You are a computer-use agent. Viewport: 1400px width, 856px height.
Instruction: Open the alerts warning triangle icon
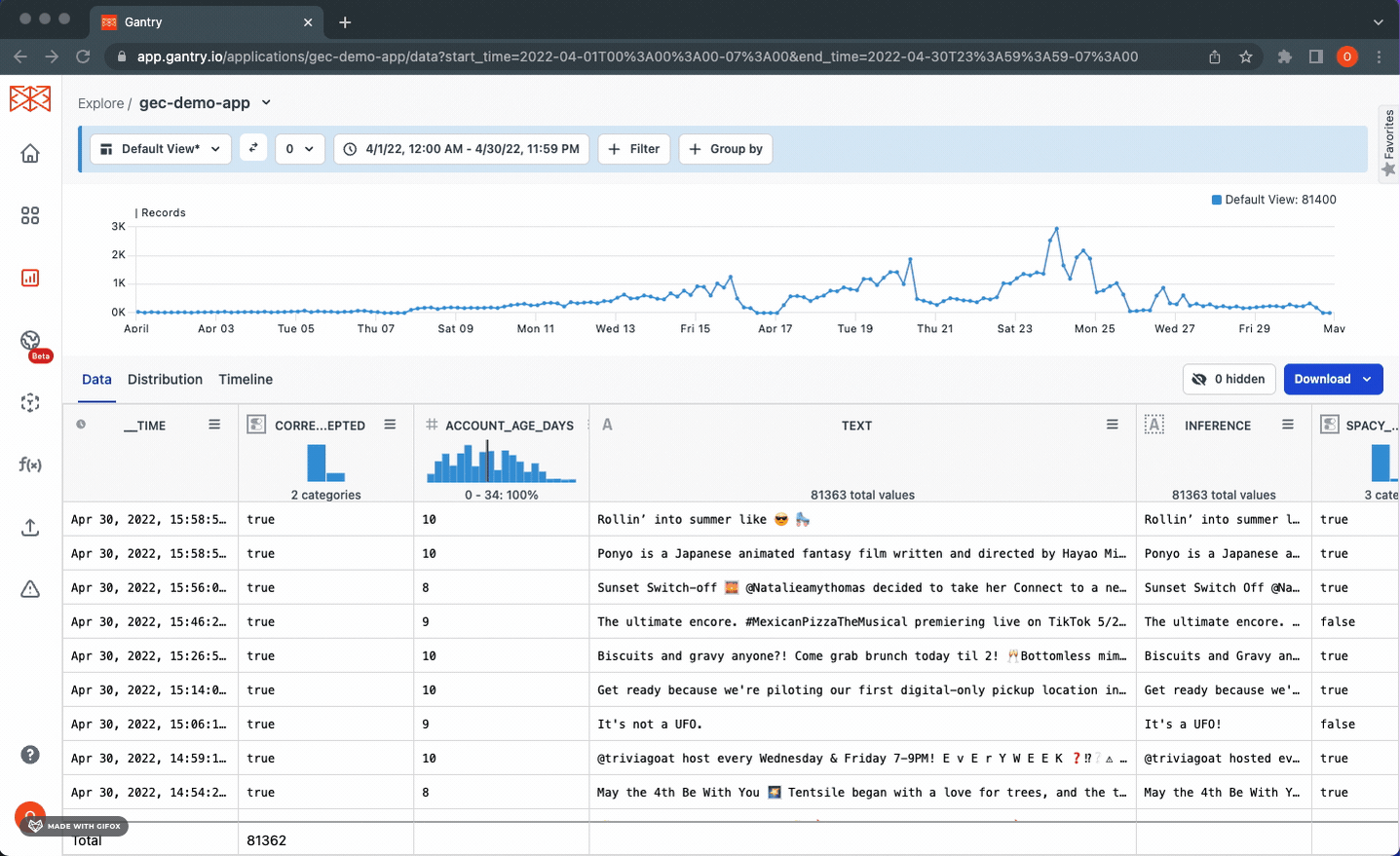click(30, 589)
